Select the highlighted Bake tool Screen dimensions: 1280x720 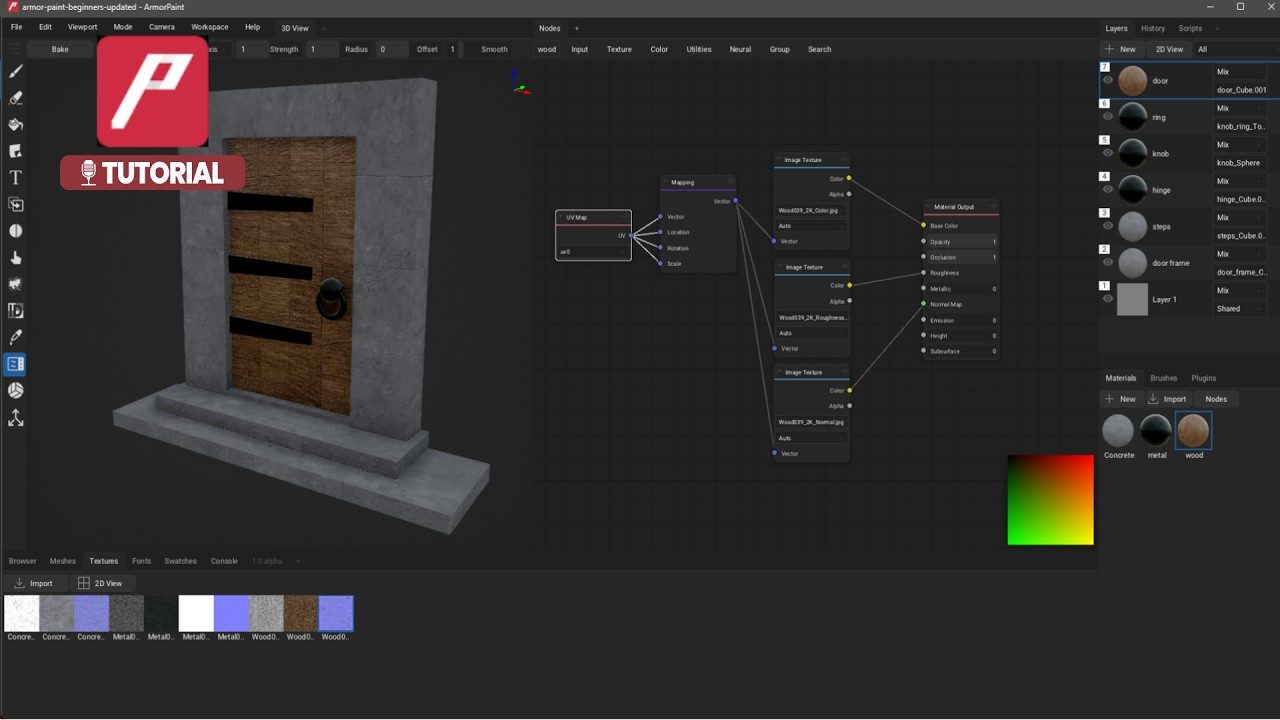click(x=15, y=364)
